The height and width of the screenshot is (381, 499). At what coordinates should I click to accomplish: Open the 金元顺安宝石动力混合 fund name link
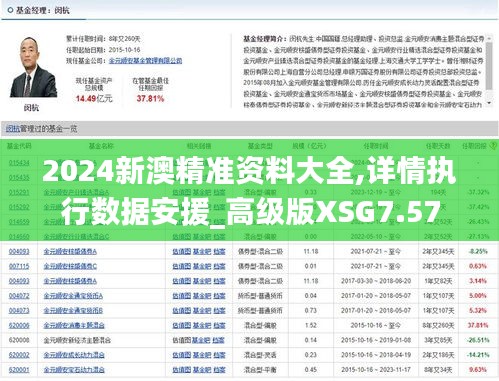74,369
